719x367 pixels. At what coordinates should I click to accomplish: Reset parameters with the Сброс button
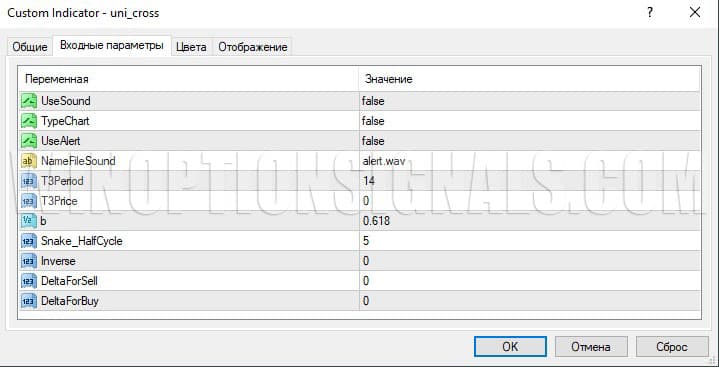[x=672, y=347]
